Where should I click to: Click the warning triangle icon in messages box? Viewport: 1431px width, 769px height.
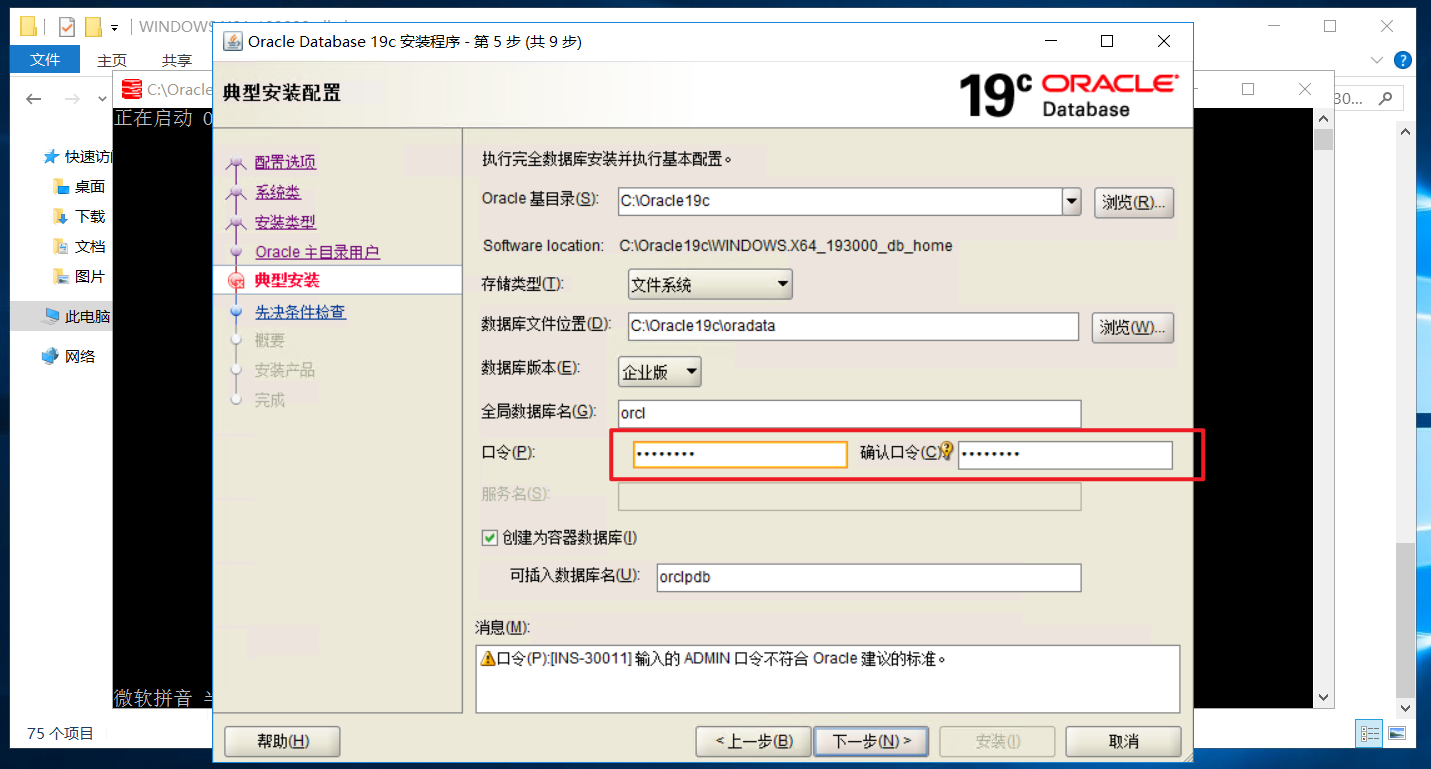click(488, 659)
